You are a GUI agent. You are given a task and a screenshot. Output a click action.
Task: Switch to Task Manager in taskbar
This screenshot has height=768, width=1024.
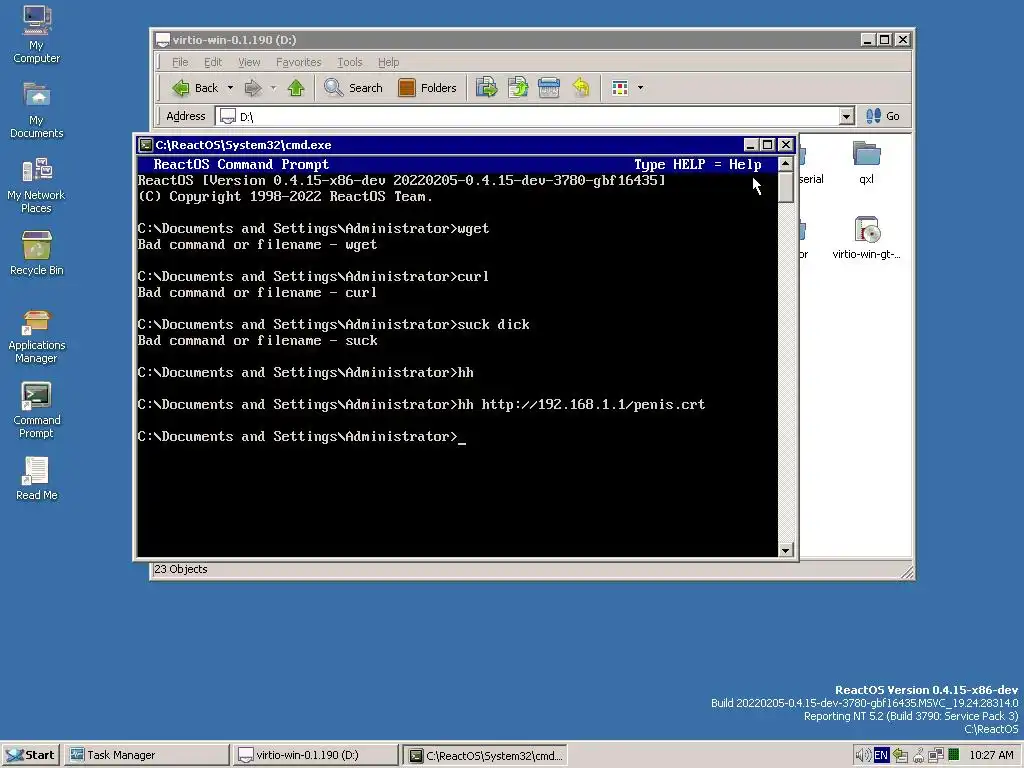[x=147, y=755]
